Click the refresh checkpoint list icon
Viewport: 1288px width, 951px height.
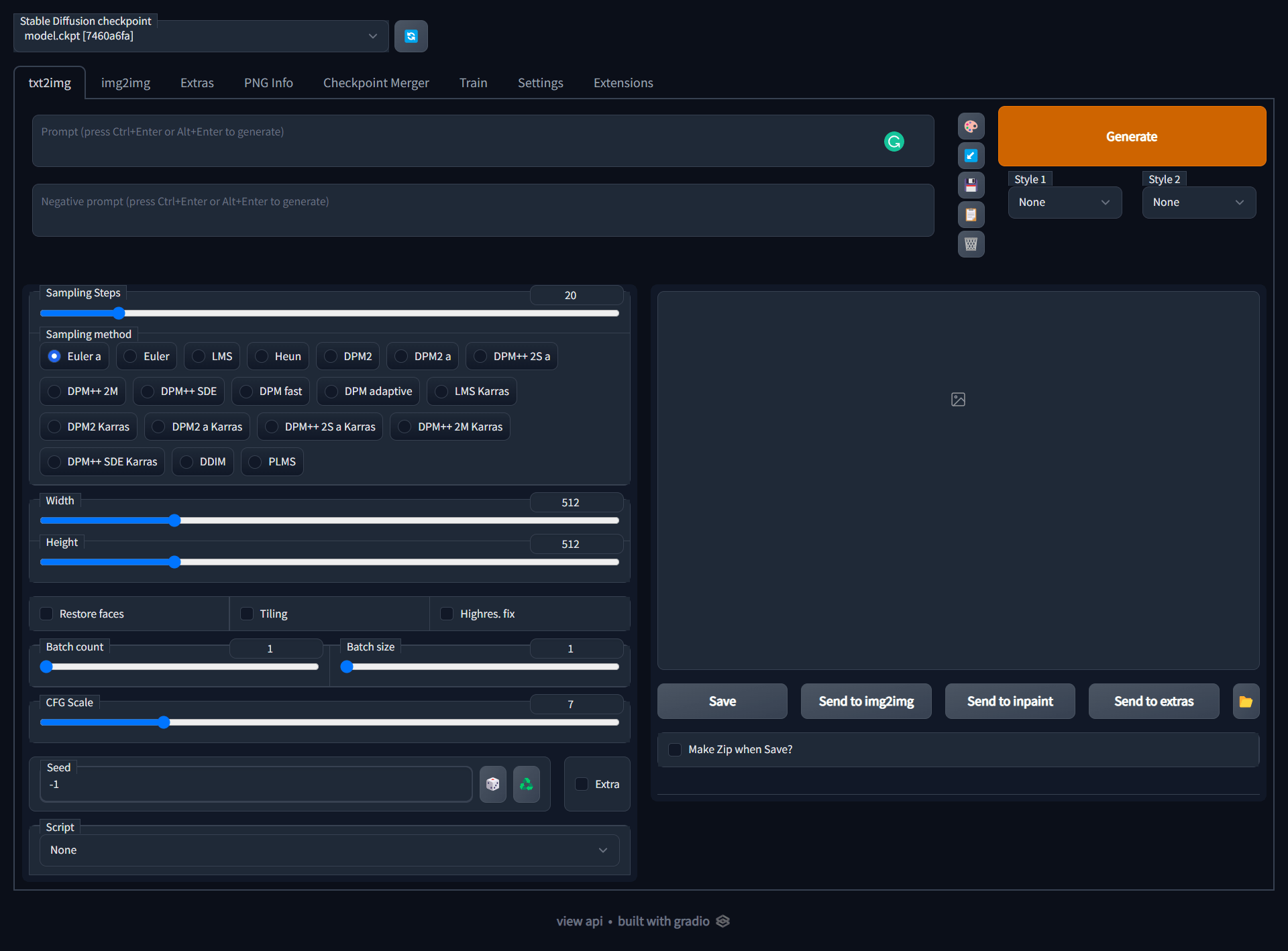point(411,36)
